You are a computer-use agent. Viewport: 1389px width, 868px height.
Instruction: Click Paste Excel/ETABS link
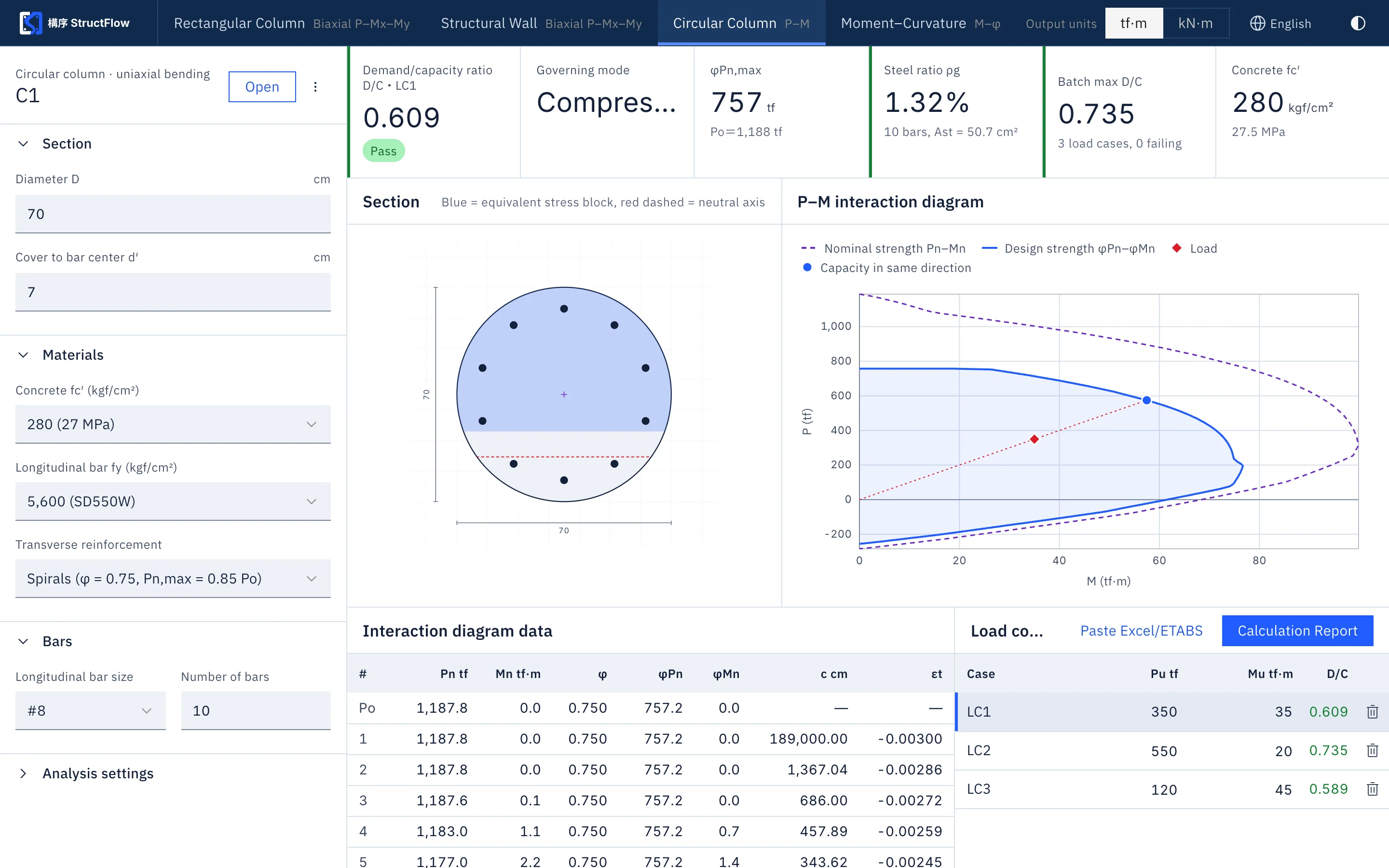(1141, 630)
